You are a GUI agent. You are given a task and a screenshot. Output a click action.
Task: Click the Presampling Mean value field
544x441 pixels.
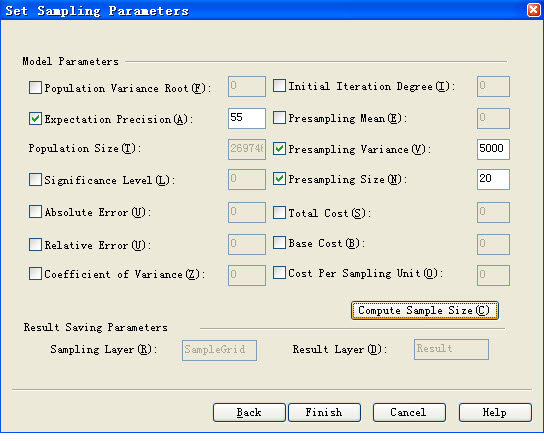493,118
